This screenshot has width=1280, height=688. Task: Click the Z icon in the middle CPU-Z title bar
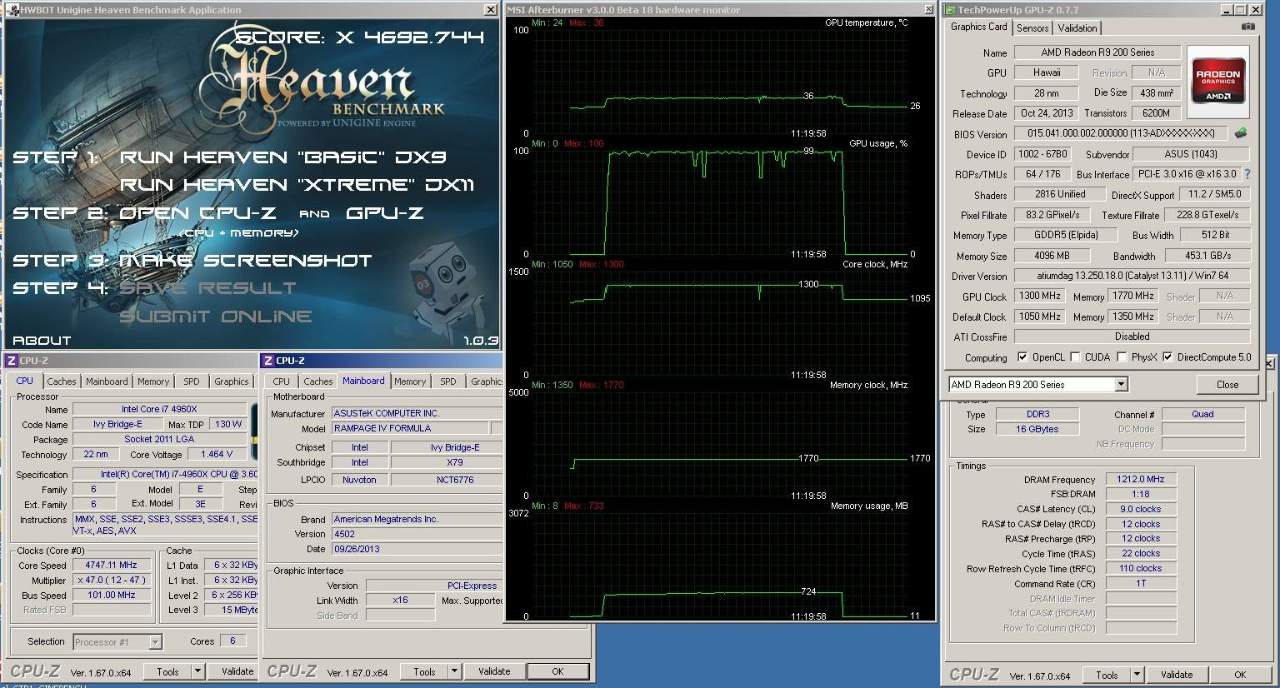[268, 361]
